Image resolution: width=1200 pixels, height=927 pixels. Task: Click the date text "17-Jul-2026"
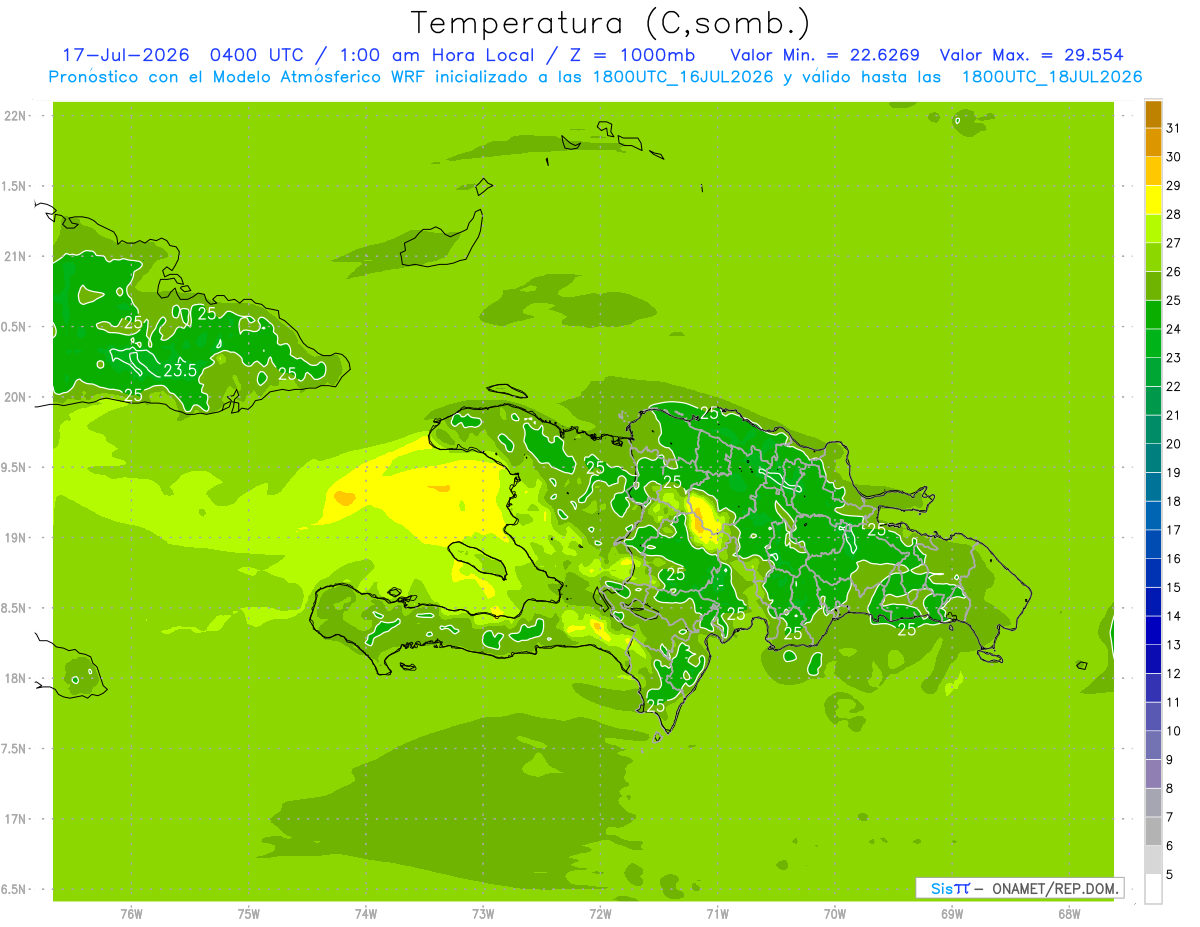125,55
